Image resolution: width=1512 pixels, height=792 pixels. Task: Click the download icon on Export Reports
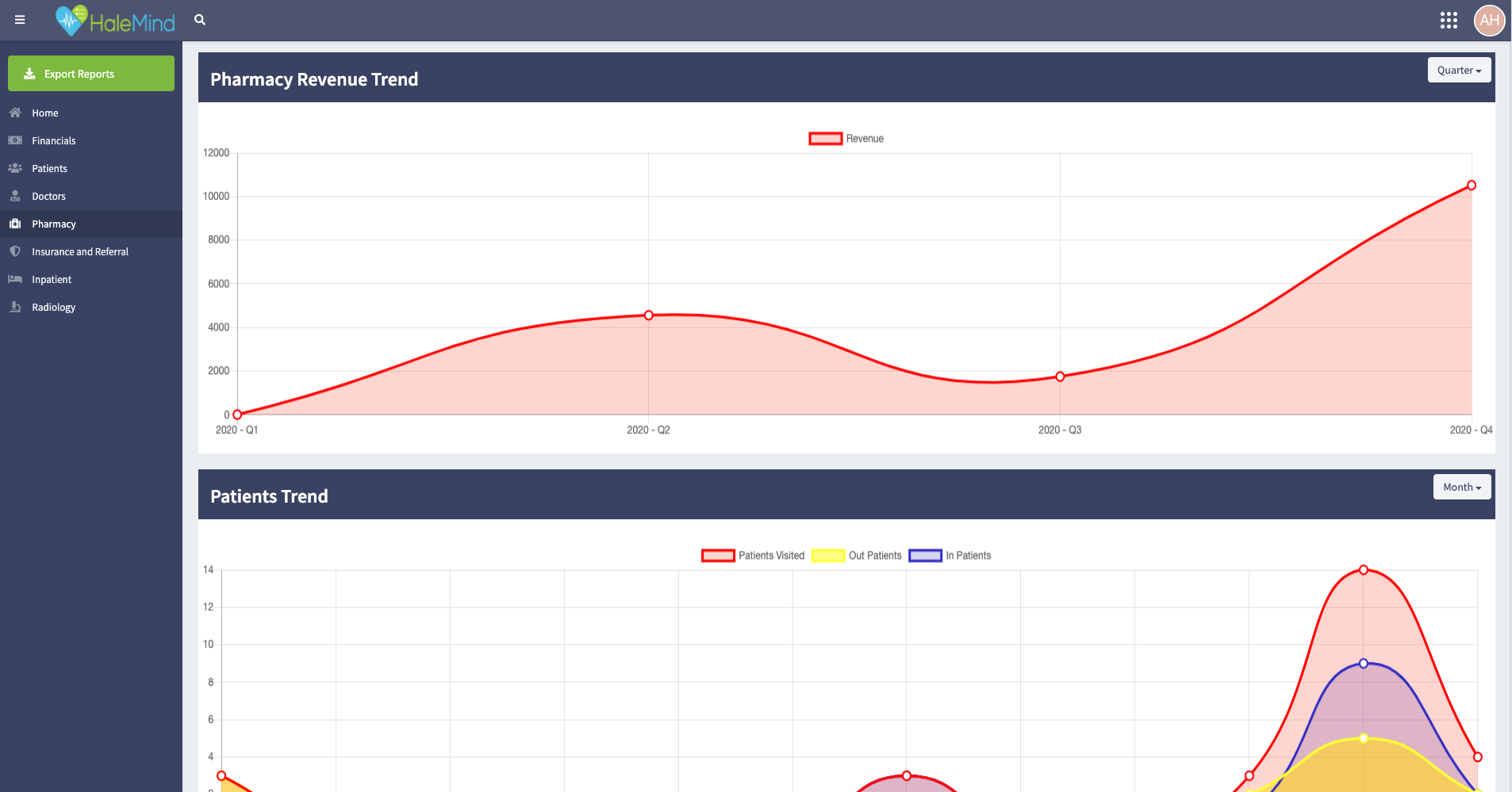pos(29,74)
